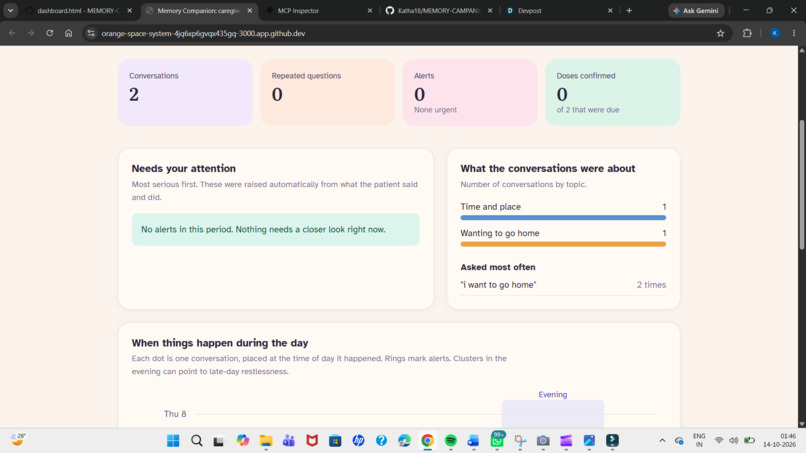The image size is (806, 453).
Task: Click the Evening label on the timeline
Action: (553, 394)
